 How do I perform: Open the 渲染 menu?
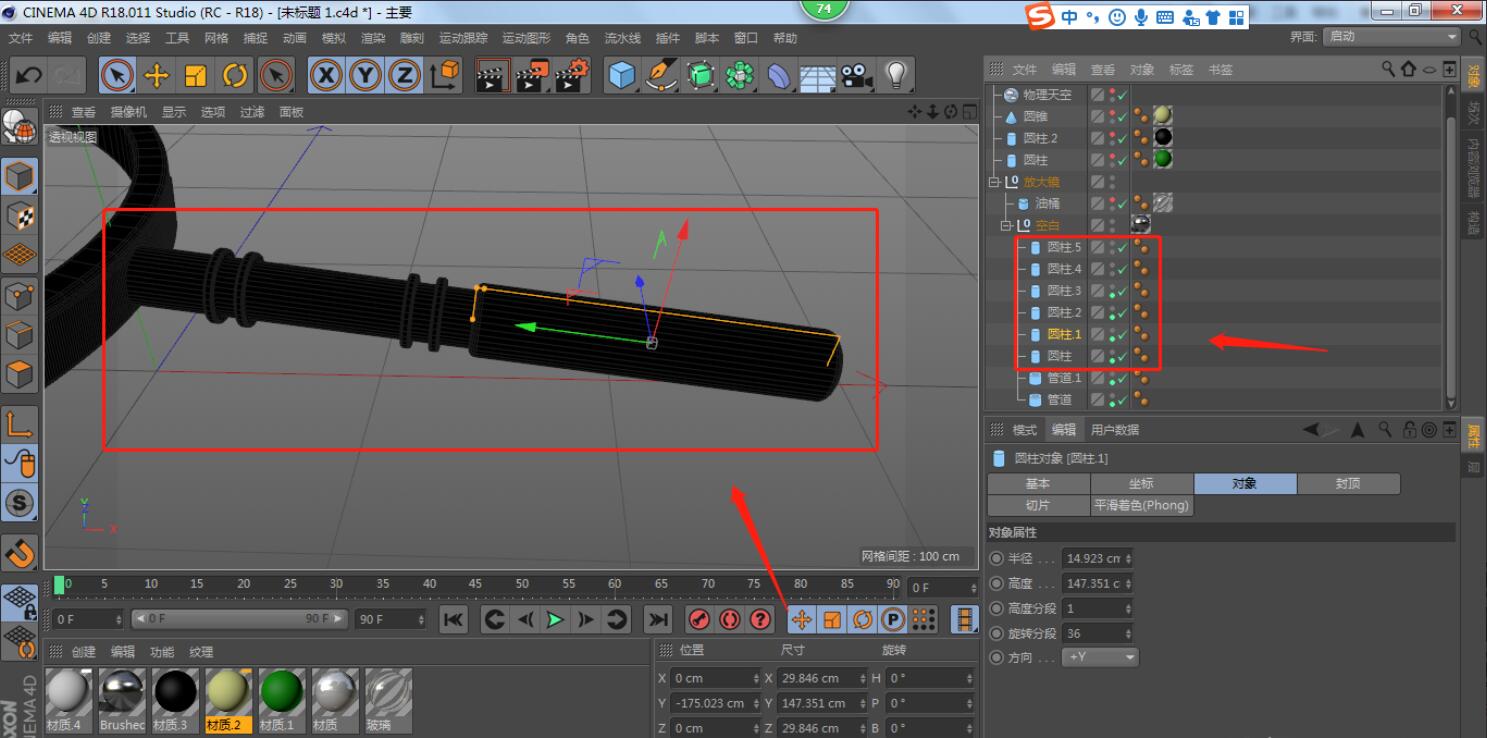[373, 38]
